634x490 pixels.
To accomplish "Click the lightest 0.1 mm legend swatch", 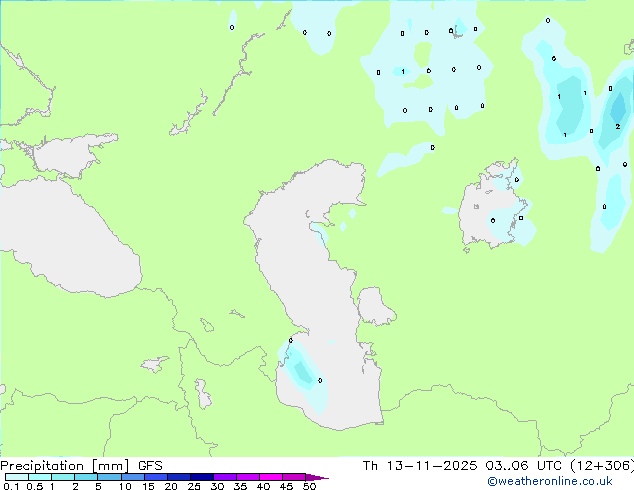I will point(17,477).
